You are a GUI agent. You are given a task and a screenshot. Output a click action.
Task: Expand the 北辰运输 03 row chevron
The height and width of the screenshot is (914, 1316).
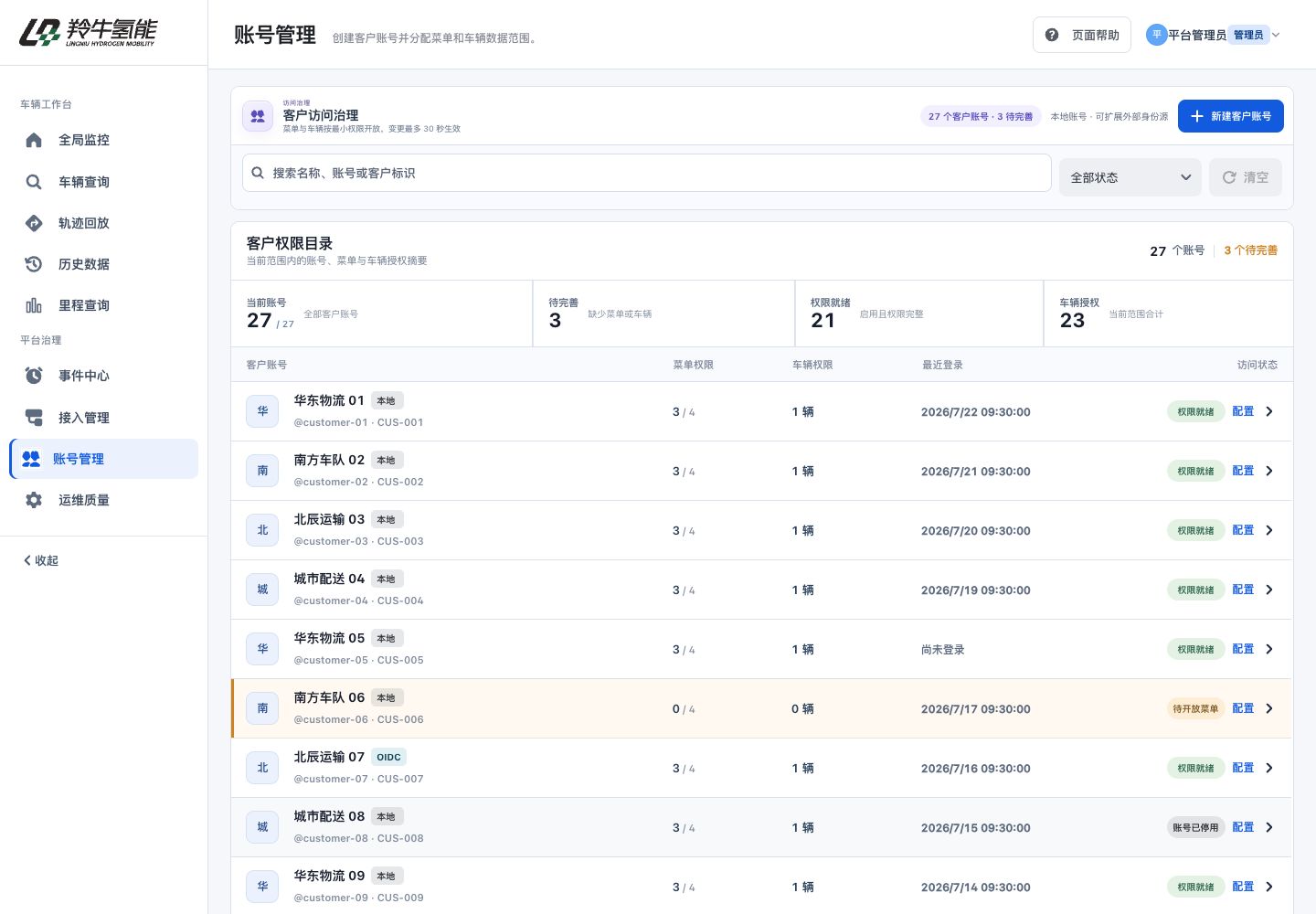[1269, 530]
